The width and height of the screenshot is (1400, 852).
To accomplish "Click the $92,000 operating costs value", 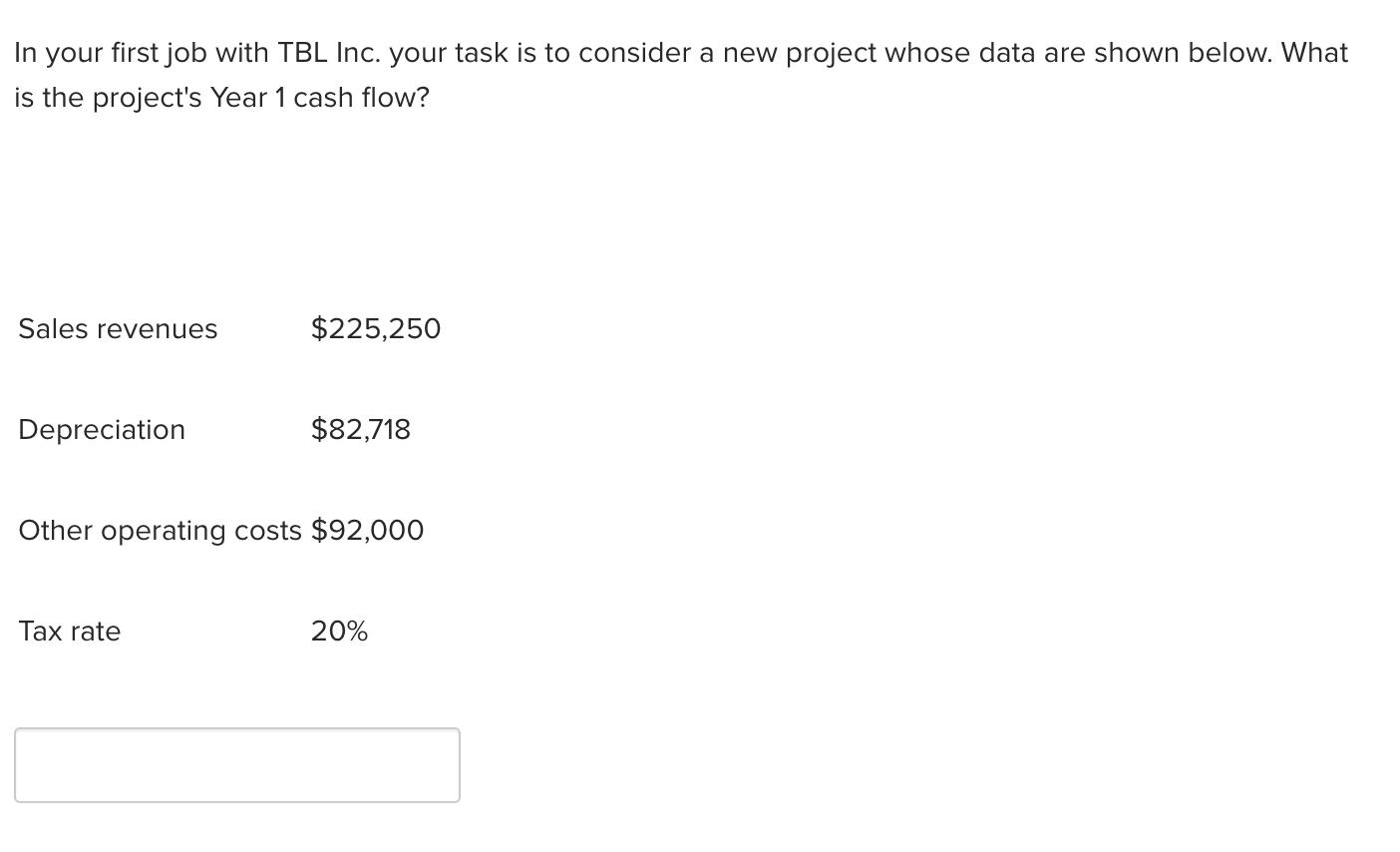I will [x=366, y=530].
